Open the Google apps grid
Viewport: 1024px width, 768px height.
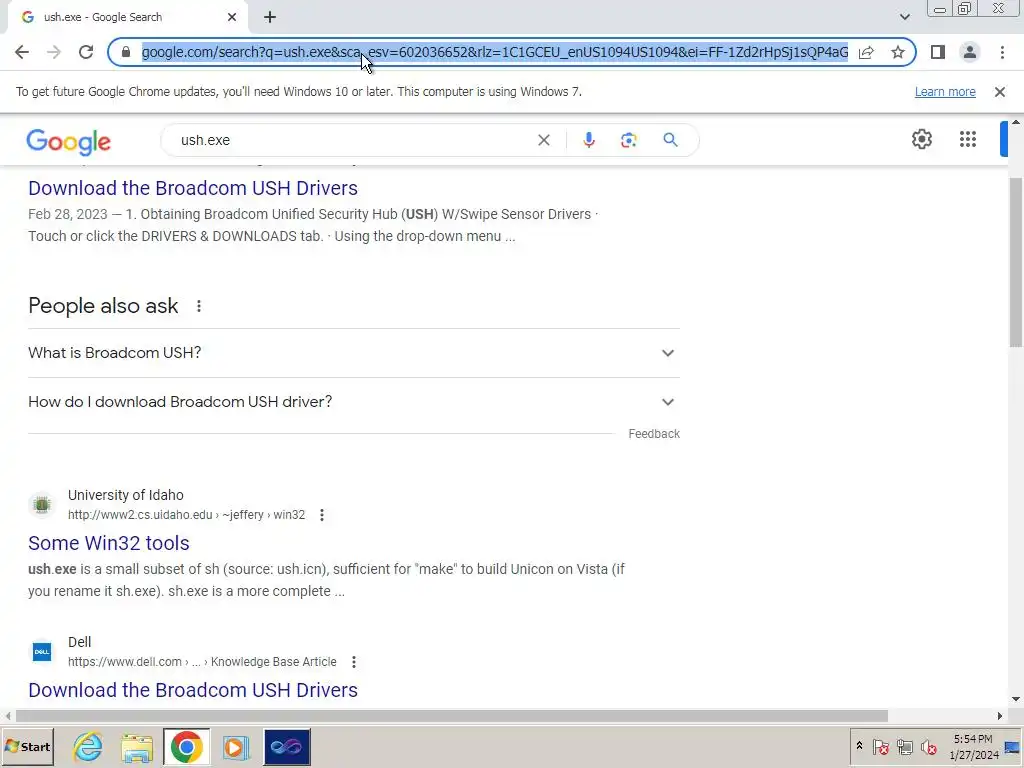coord(968,139)
